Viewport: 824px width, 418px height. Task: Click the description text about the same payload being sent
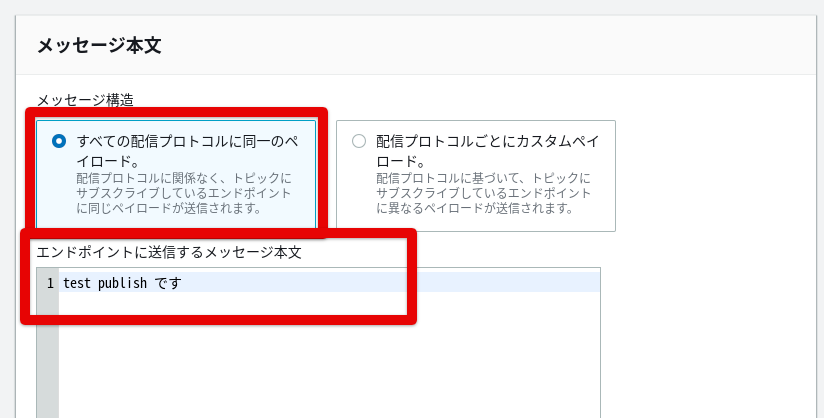pos(183,193)
